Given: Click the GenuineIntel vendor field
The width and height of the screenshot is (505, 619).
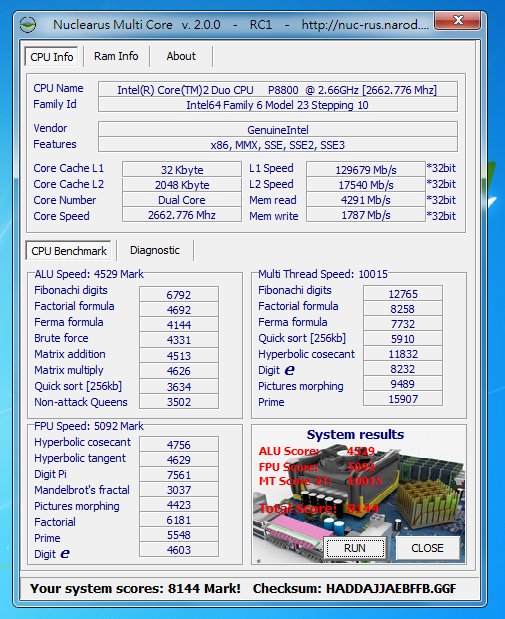Looking at the screenshot, I should tap(278, 130).
